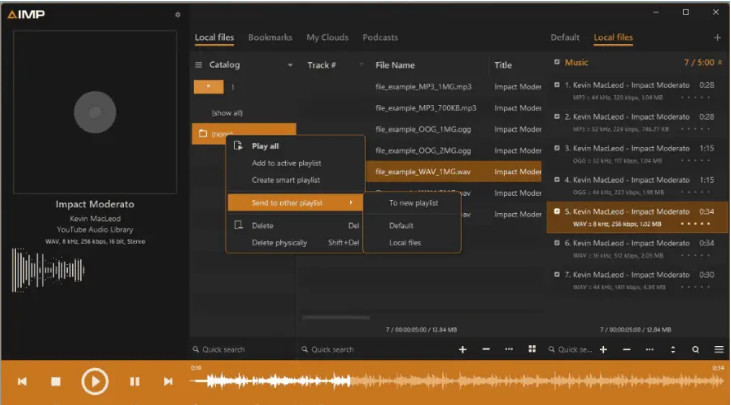Click the orange asterisk filter button
The height and width of the screenshot is (405, 731).
(x=208, y=87)
